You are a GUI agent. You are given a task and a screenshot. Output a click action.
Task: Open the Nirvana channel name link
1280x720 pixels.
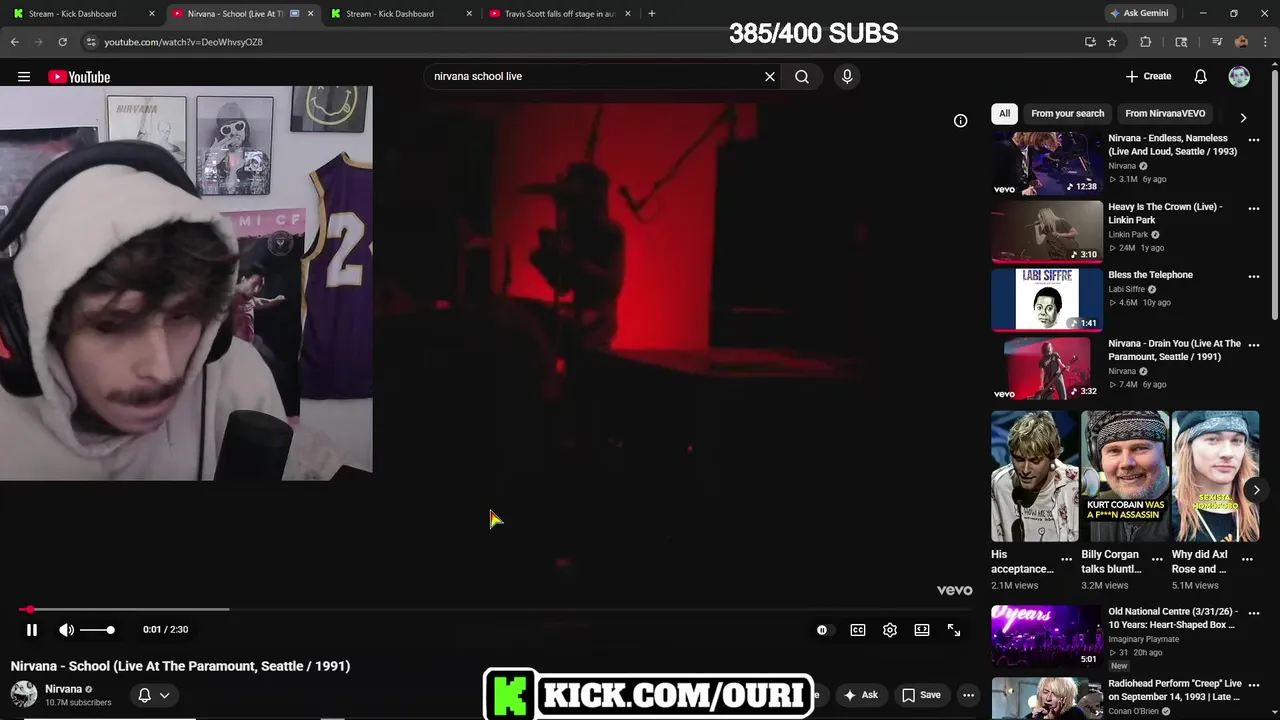pyautogui.click(x=63, y=689)
